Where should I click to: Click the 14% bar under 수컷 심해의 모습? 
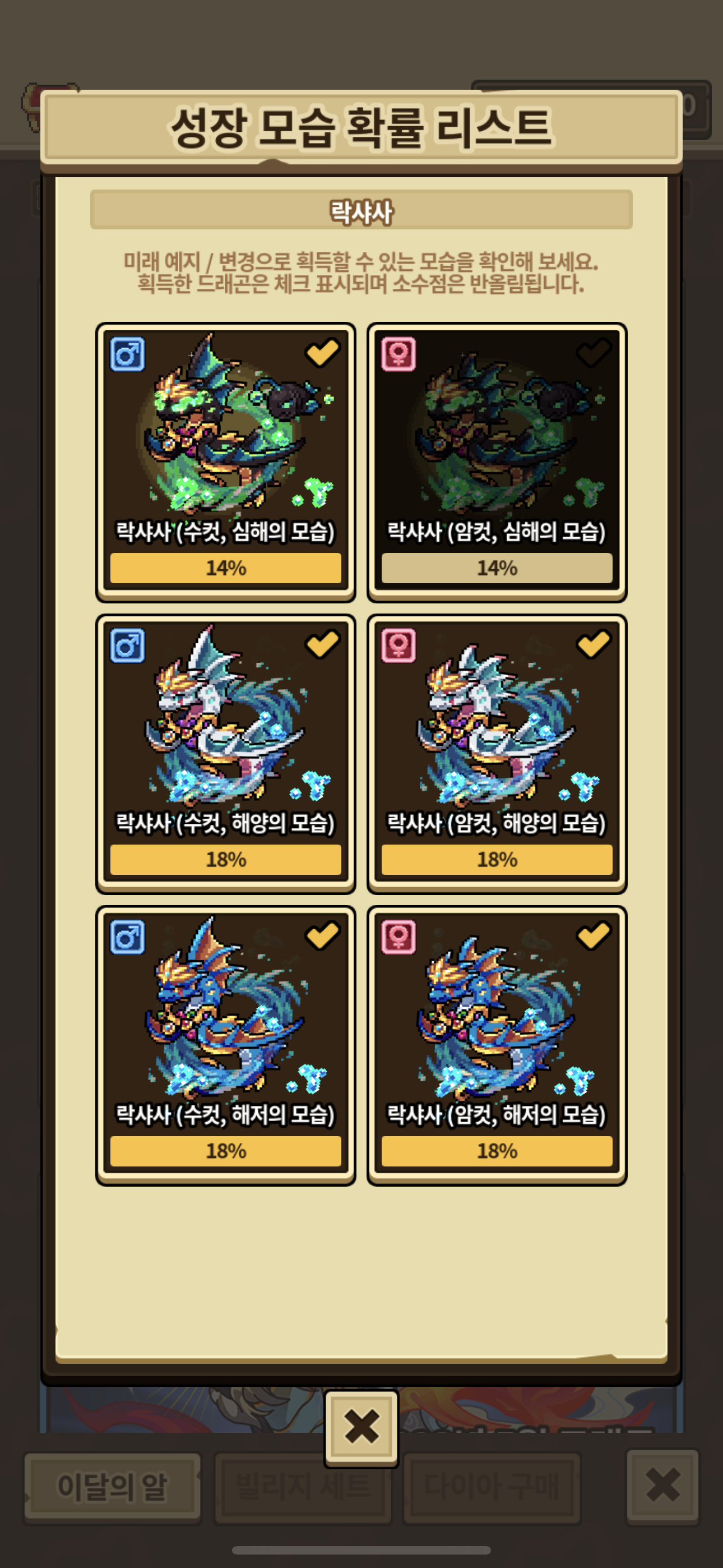pyautogui.click(x=226, y=568)
